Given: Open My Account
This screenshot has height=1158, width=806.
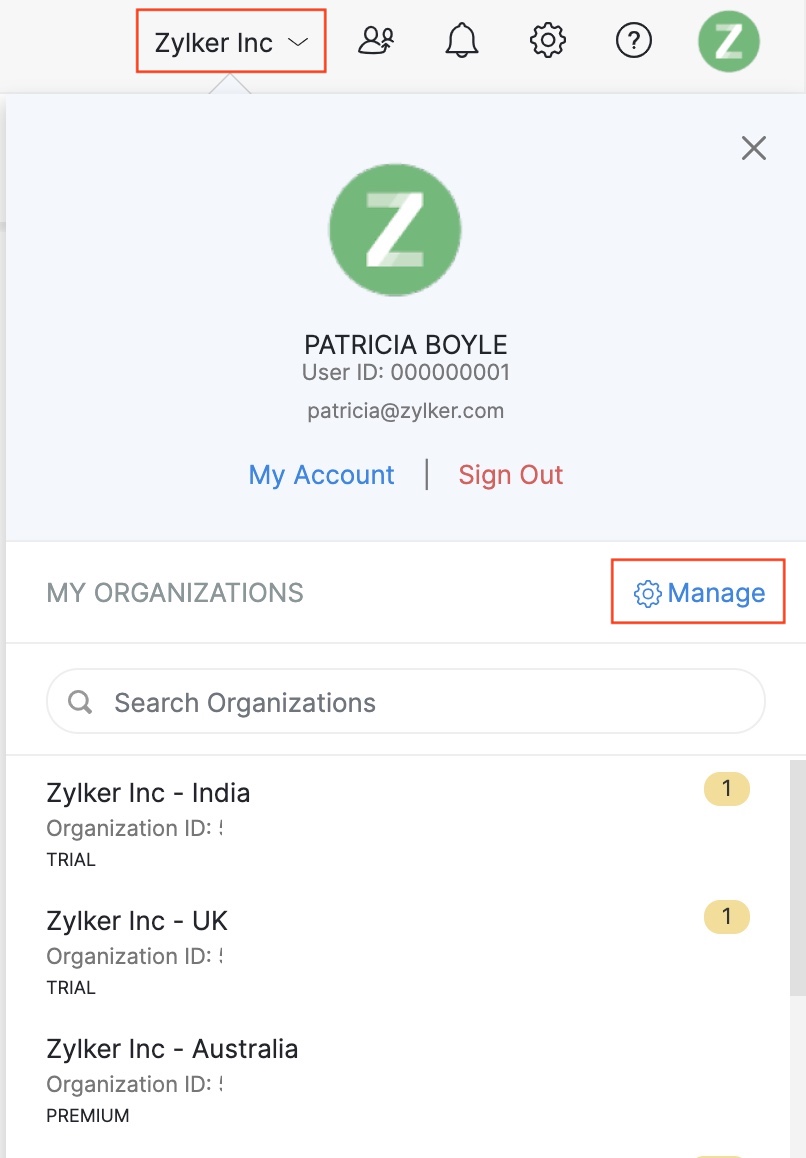Looking at the screenshot, I should coord(321,475).
